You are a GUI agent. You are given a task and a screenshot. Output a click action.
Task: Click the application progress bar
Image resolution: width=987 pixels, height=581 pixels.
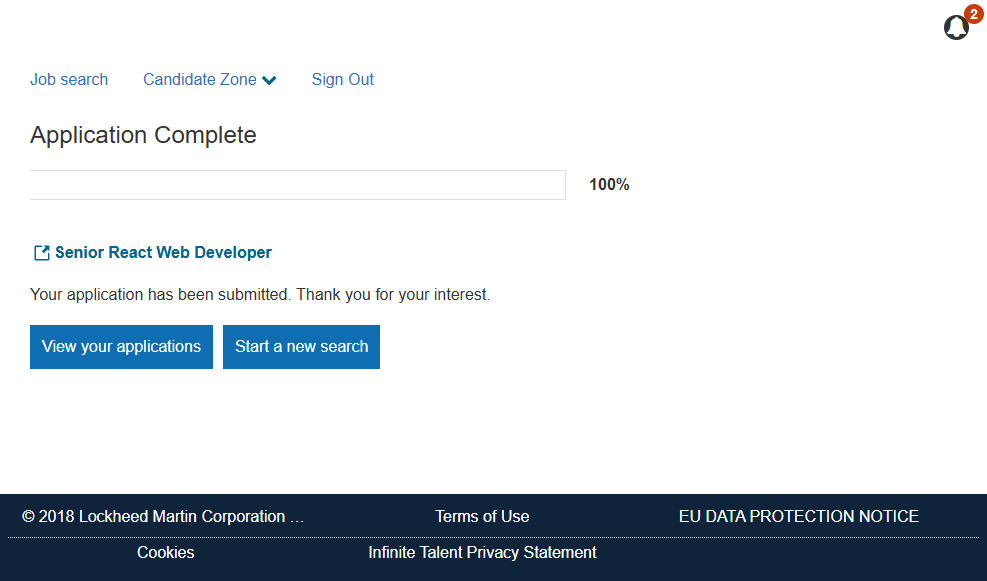pyautogui.click(x=297, y=185)
